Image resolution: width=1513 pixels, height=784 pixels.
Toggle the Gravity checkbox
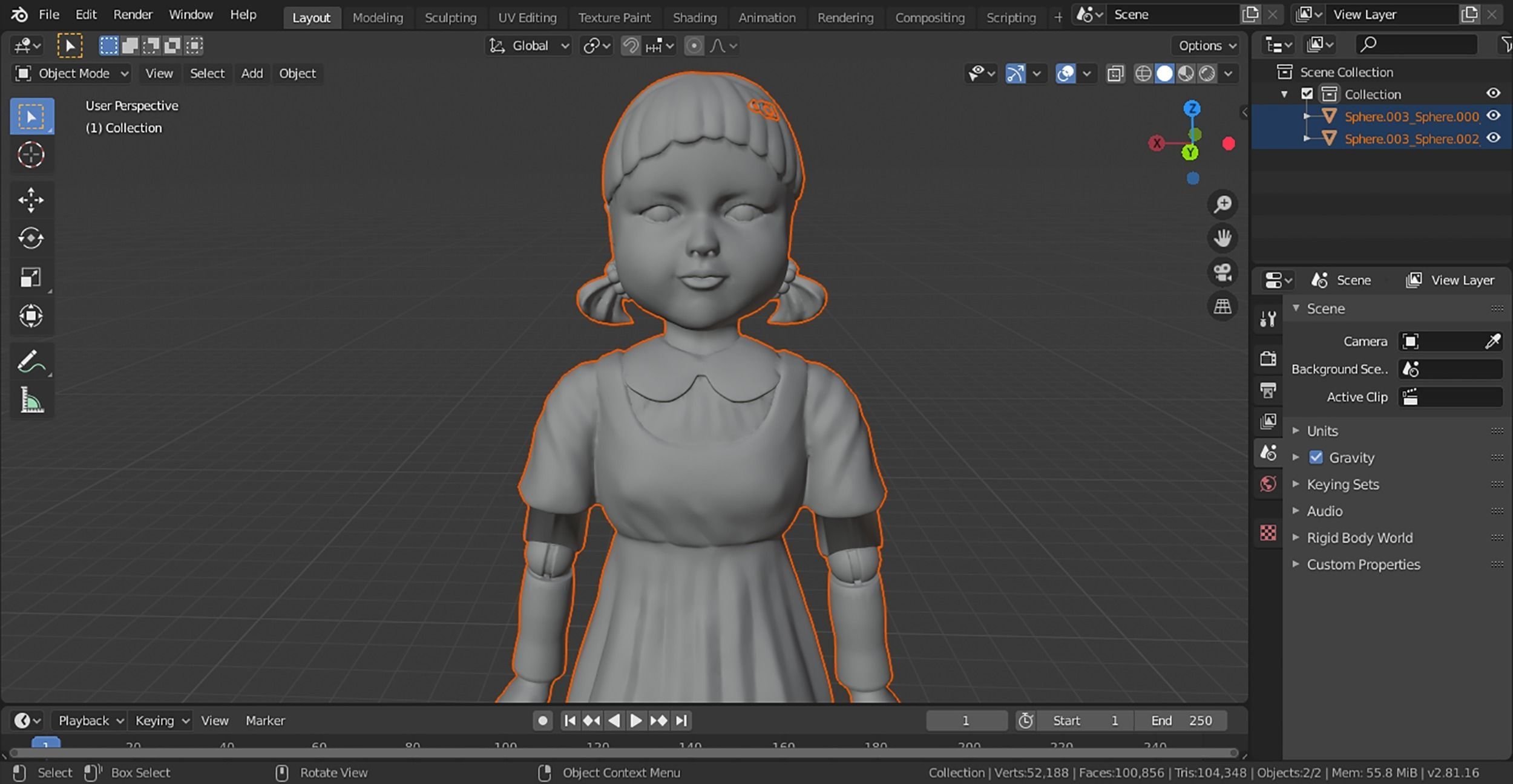(x=1316, y=457)
